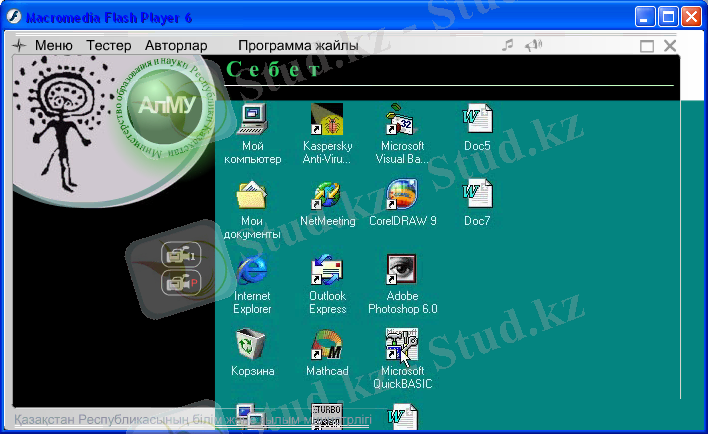Open the Мой компьютер desktop icon
708x434 pixels.
[x=252, y=121]
